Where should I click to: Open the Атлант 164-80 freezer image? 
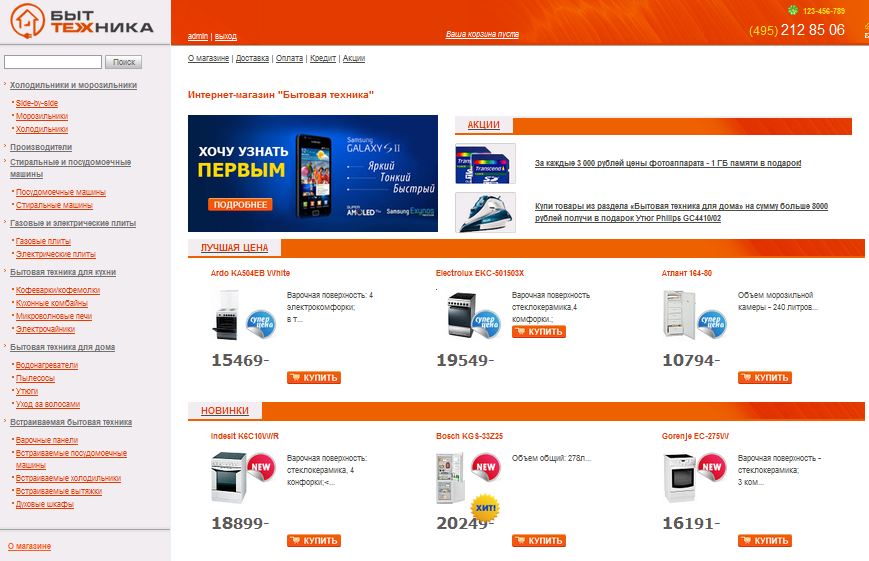(678, 314)
